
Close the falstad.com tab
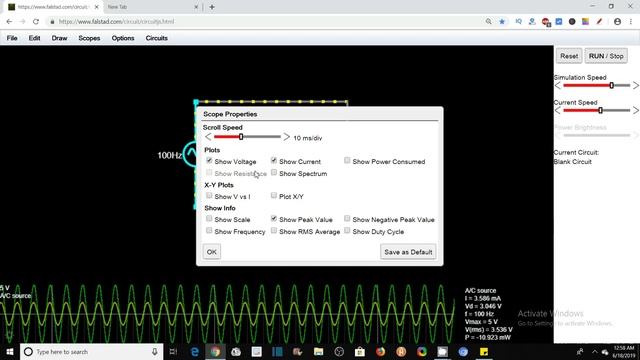(97, 7)
